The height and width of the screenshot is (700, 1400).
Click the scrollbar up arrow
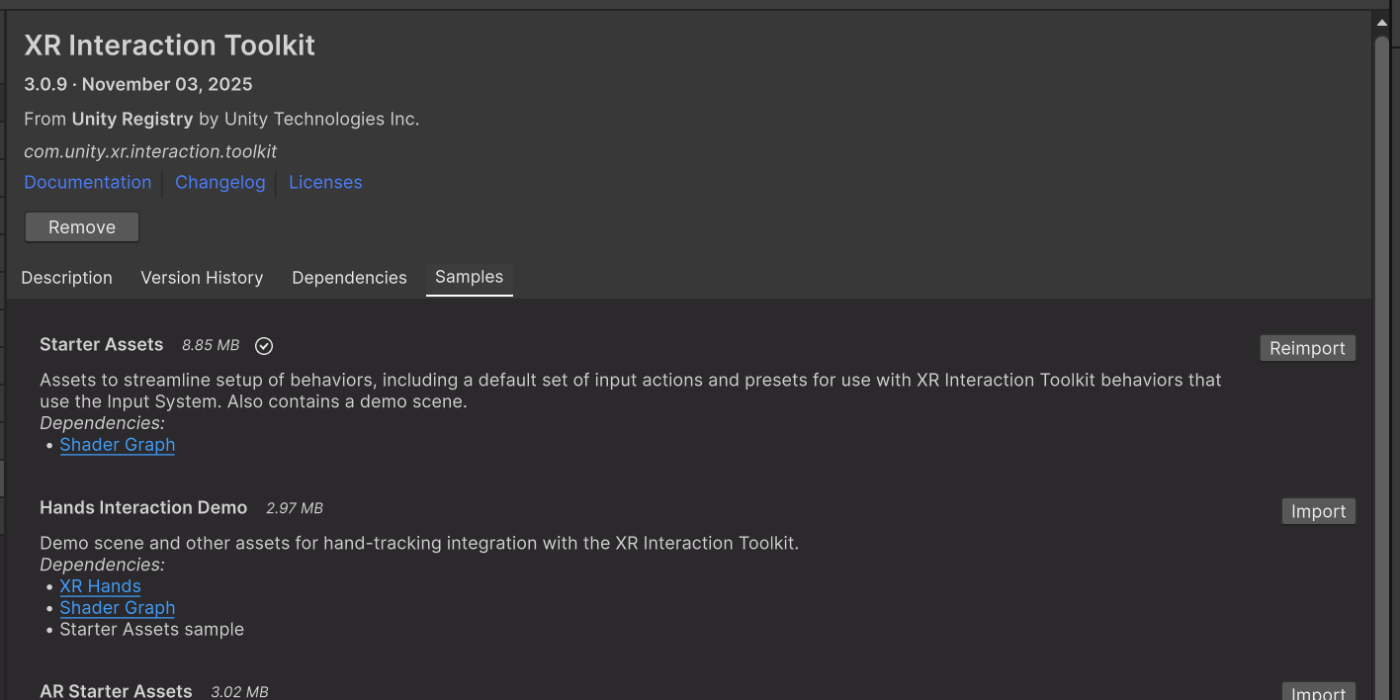[x=1382, y=23]
